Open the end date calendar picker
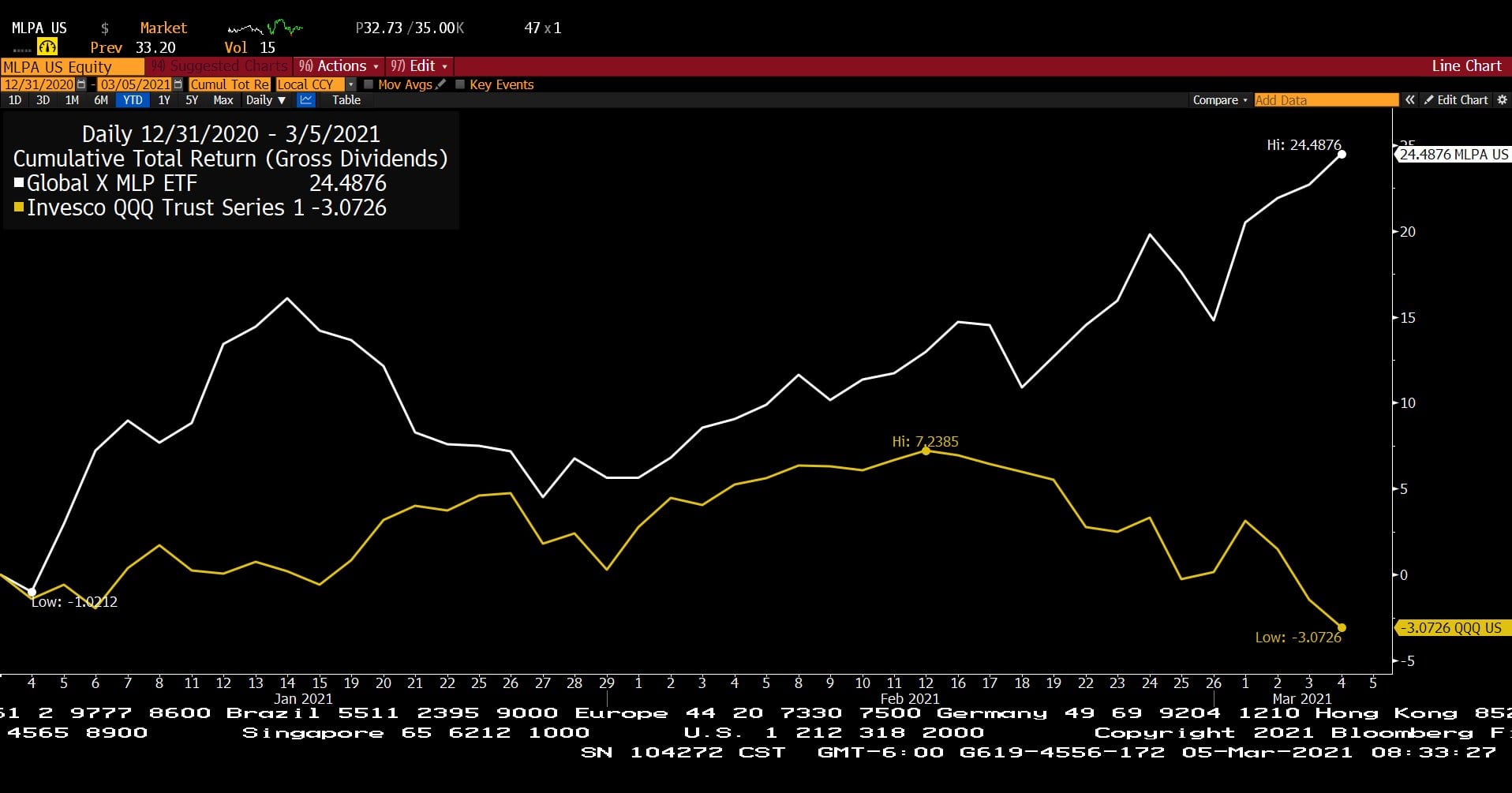This screenshot has height=793, width=1512. pos(178,84)
